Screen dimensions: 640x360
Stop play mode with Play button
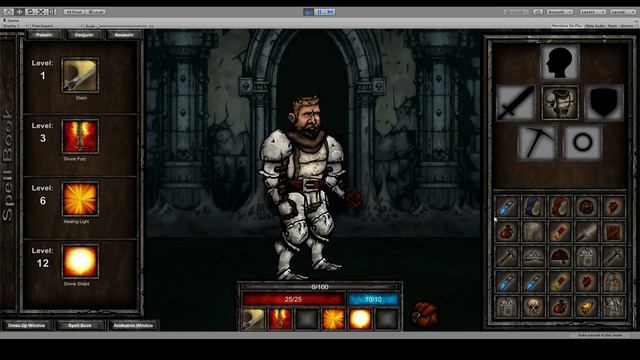point(309,12)
